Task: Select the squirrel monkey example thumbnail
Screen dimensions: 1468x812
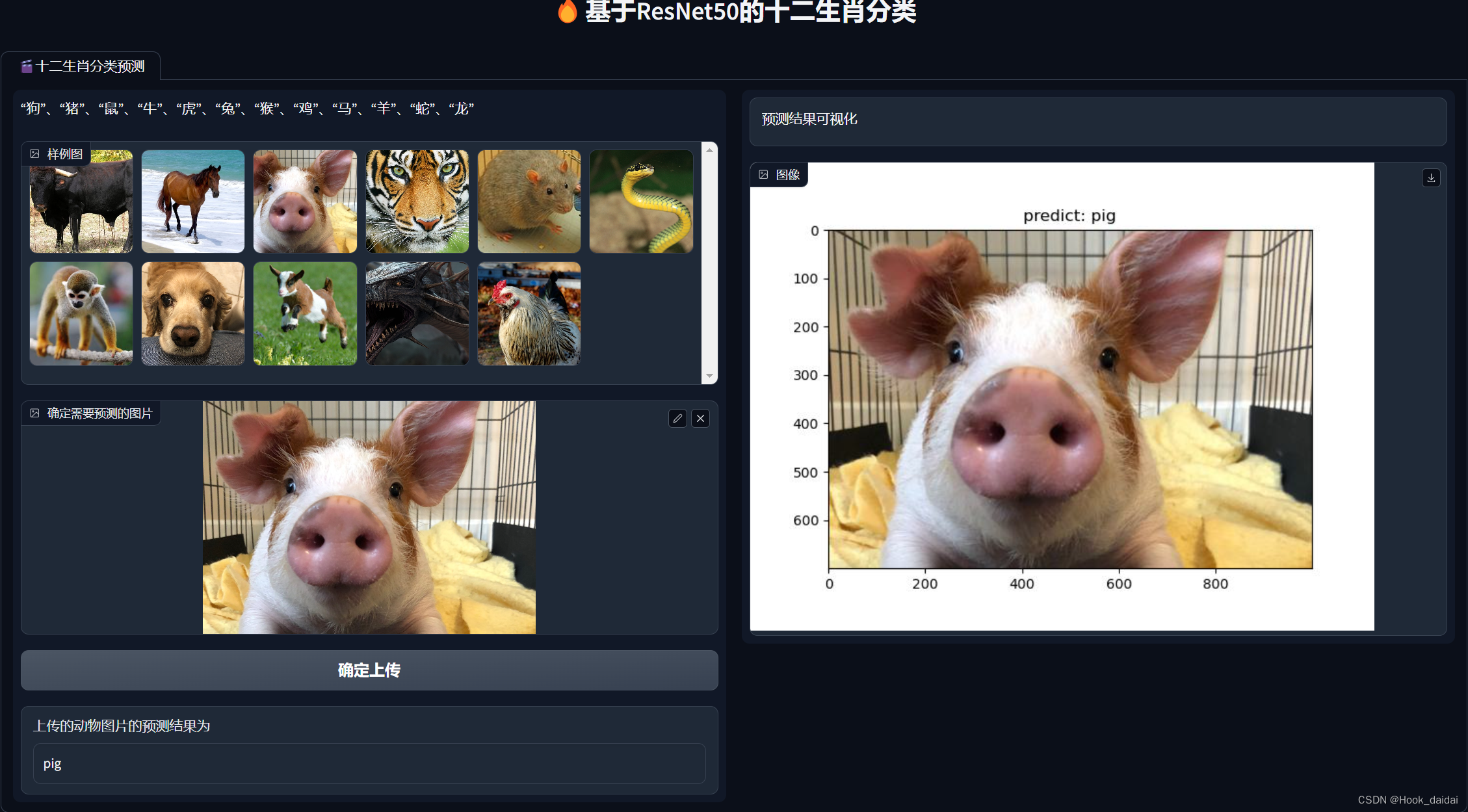Action: (81, 313)
